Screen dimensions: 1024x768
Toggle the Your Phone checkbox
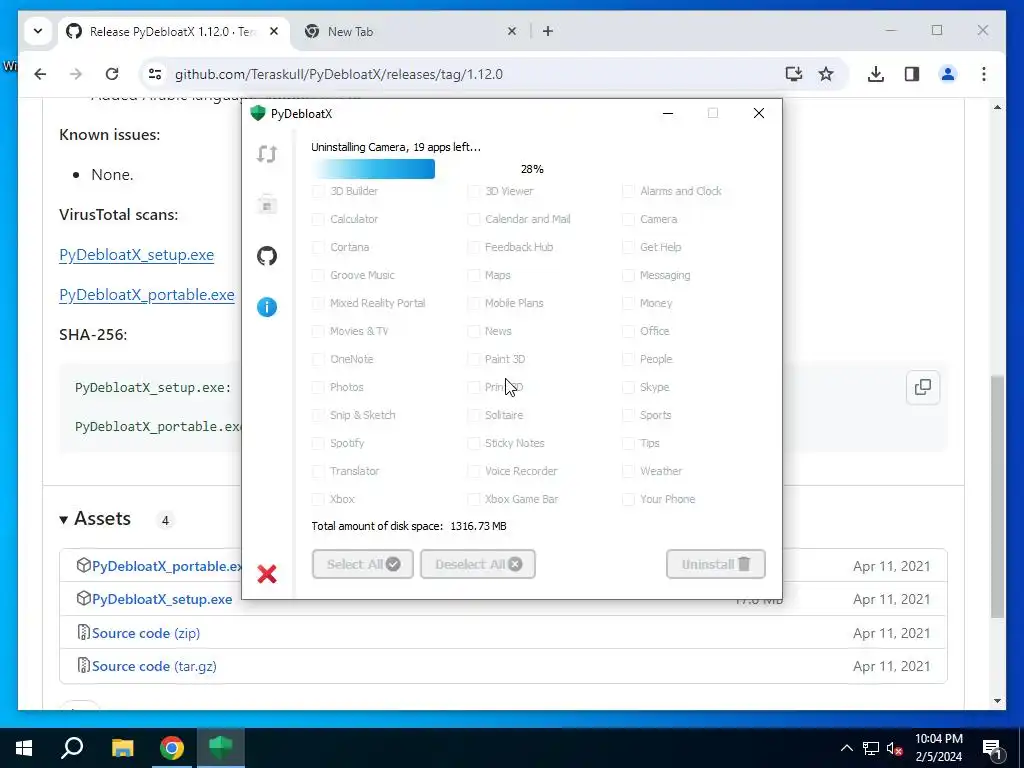pyautogui.click(x=628, y=500)
